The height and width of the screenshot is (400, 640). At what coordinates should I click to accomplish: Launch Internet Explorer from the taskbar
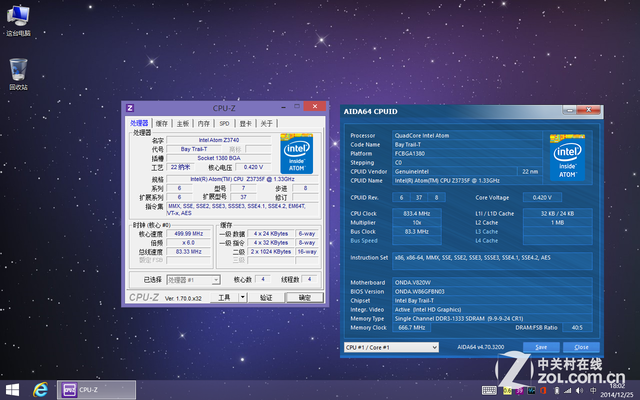pyautogui.click(x=40, y=390)
